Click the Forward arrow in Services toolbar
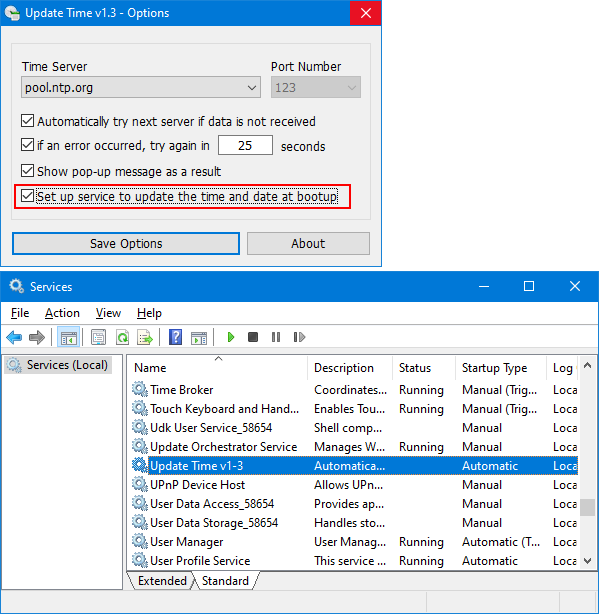Viewport: 599px width, 614px height. point(37,337)
